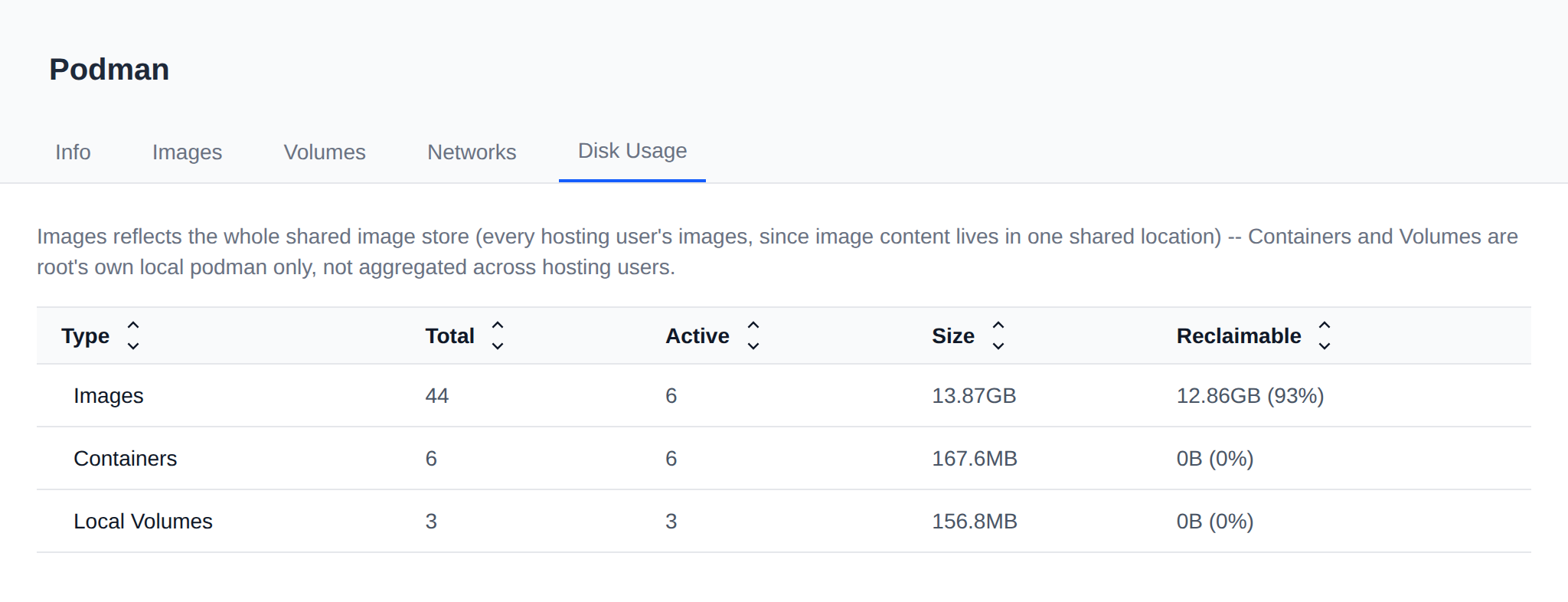Click the 156.8MB volumes size value

coord(975,522)
